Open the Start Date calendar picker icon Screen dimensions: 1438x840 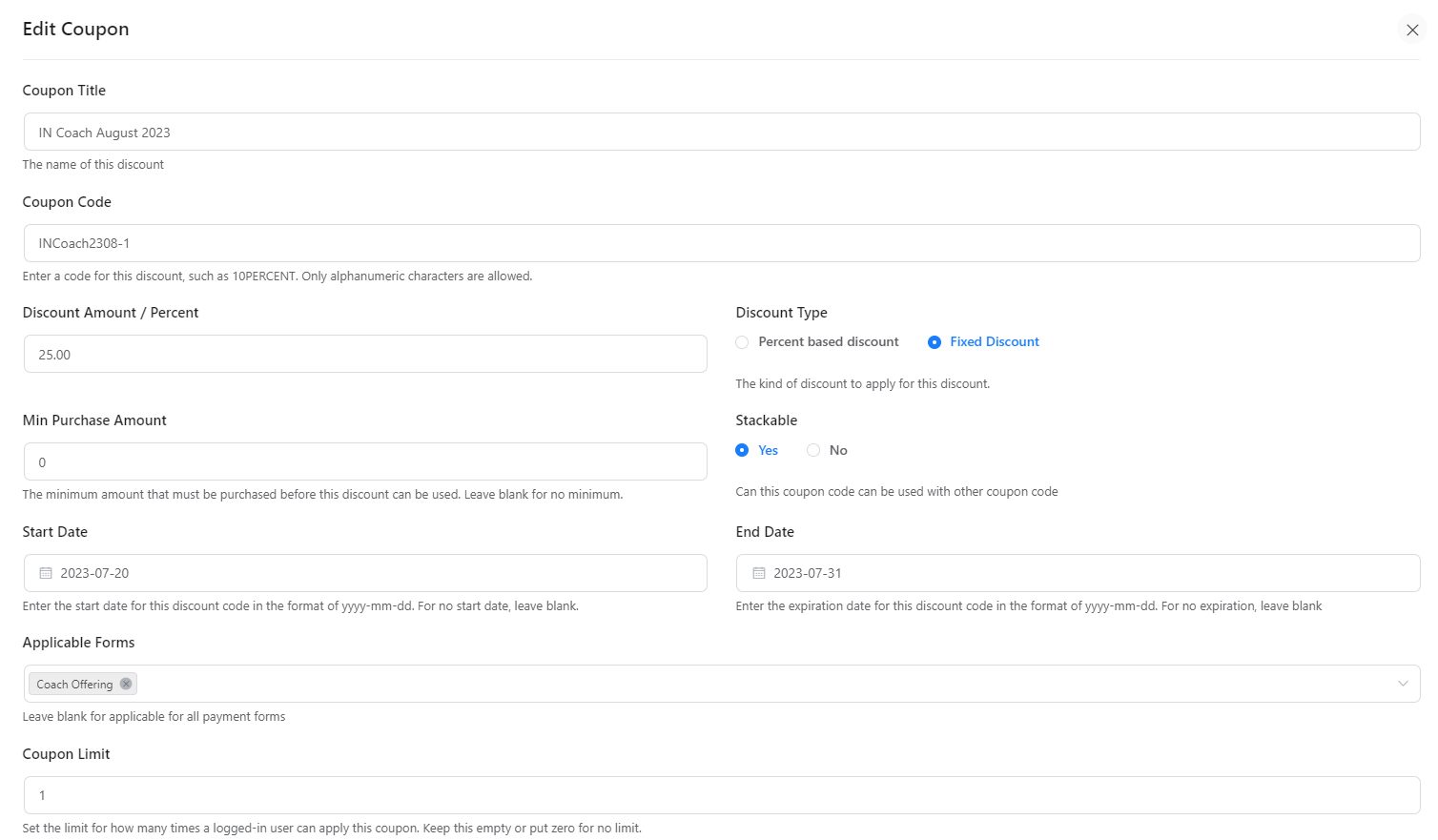(45, 572)
